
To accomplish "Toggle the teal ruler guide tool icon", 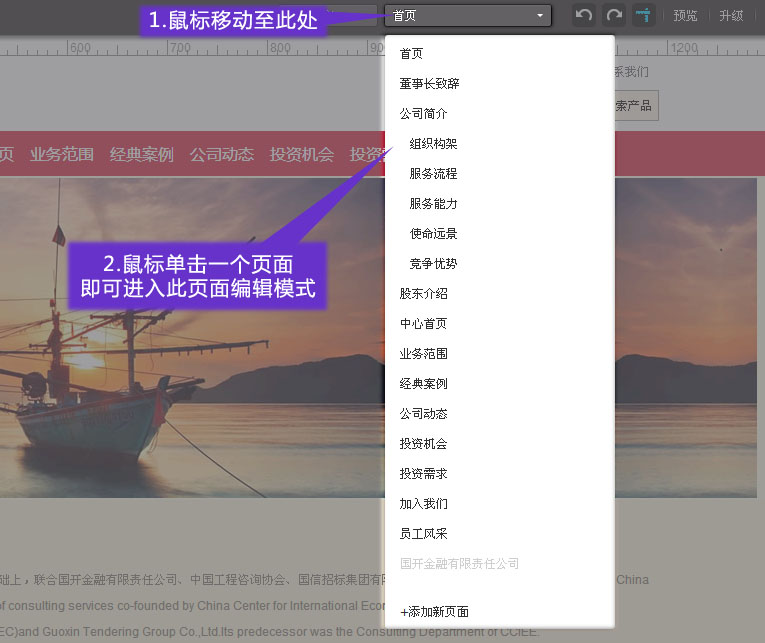I will click(x=644, y=15).
